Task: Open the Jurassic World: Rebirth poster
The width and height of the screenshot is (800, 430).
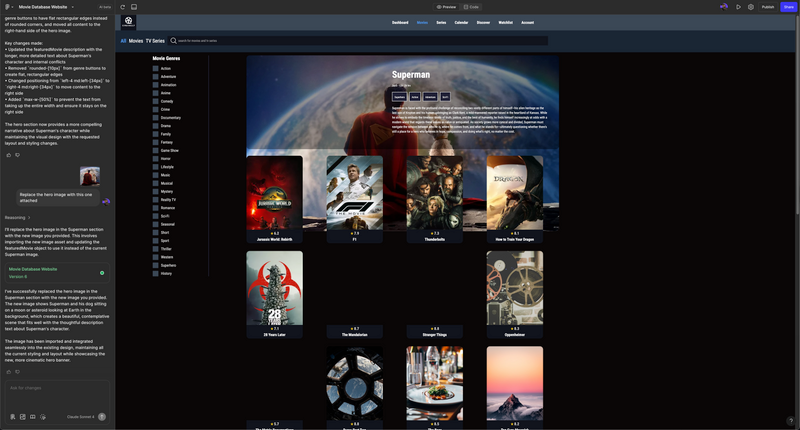Action: point(274,193)
